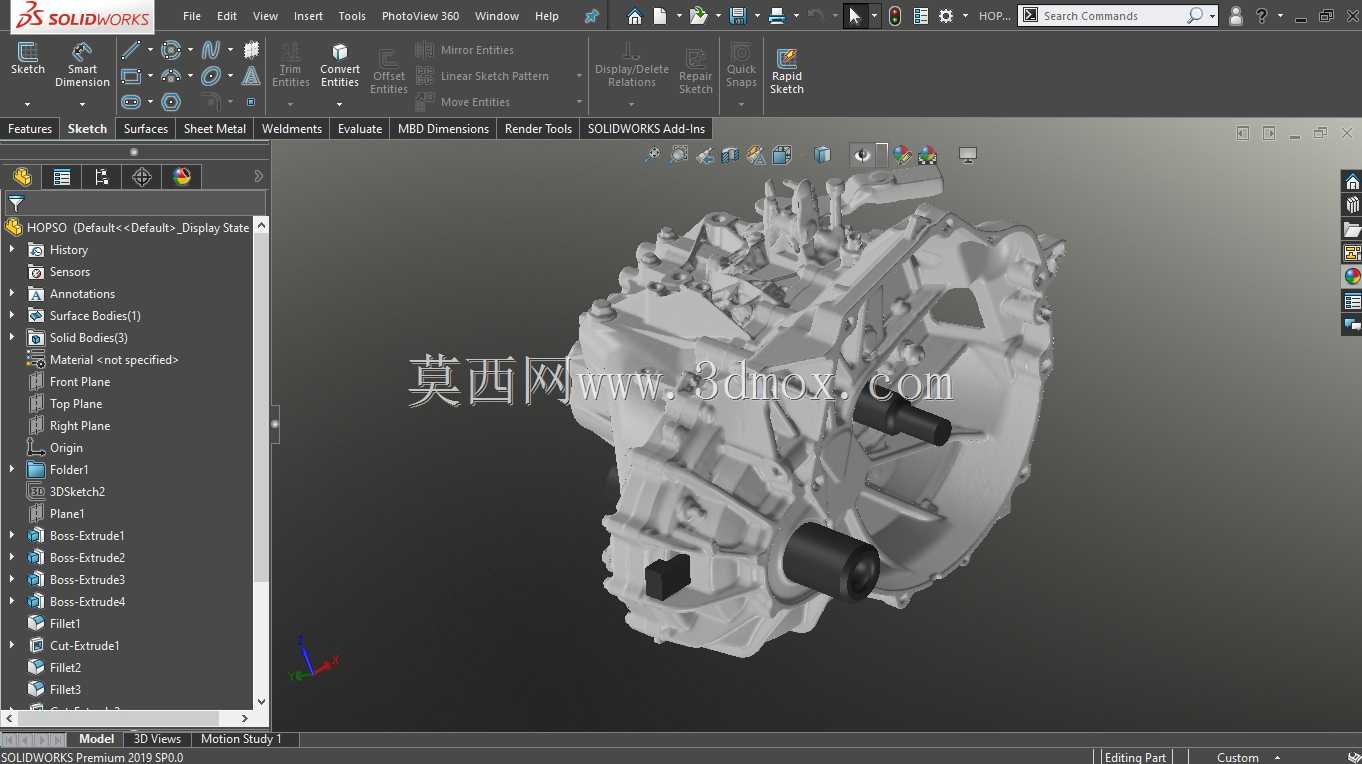Open the Display Style cube icon

(823, 155)
